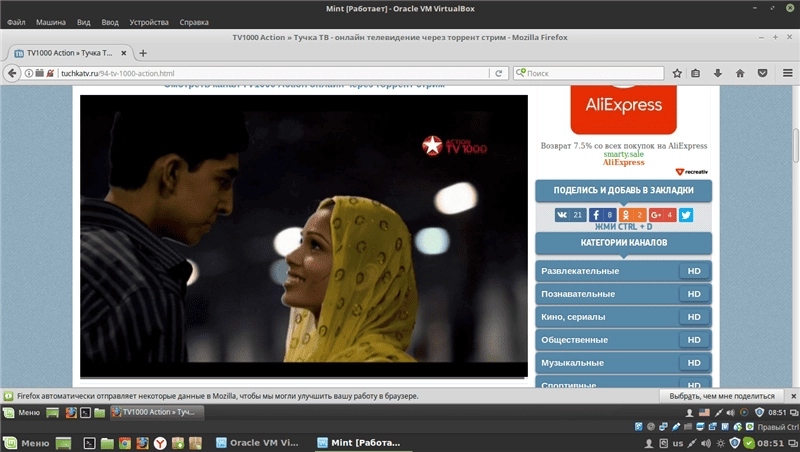800x452 pixels.
Task: Select HD badge next to Кино, сериалы
Action: (694, 317)
